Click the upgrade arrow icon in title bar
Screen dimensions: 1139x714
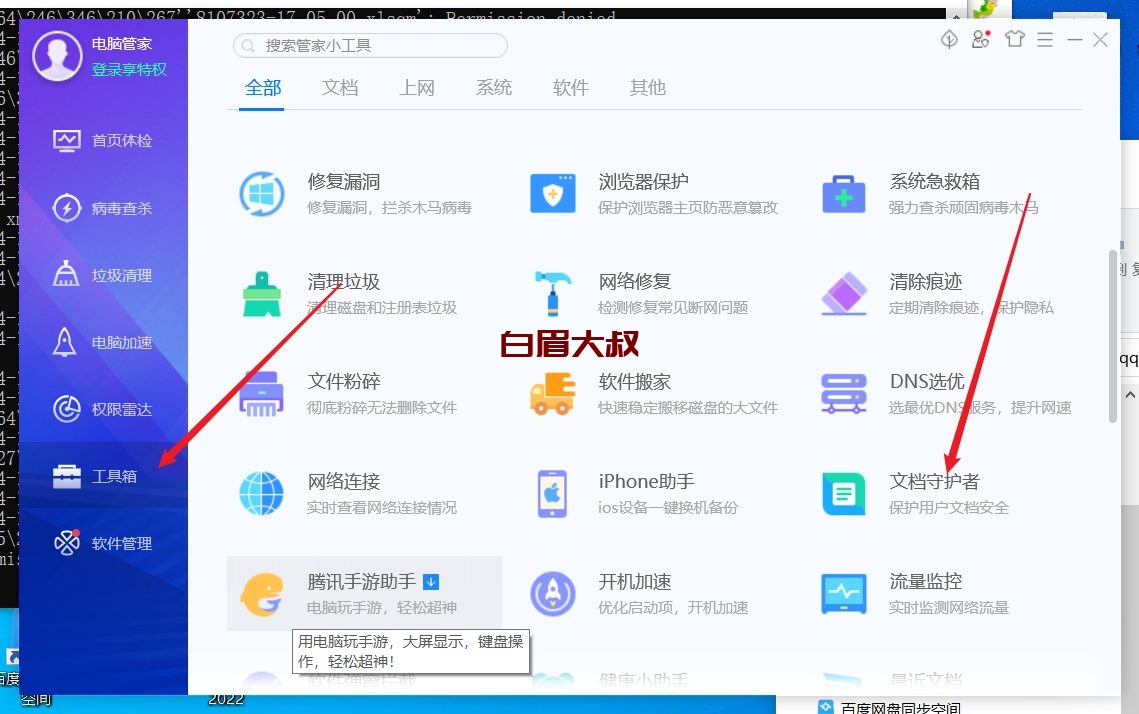(949, 39)
